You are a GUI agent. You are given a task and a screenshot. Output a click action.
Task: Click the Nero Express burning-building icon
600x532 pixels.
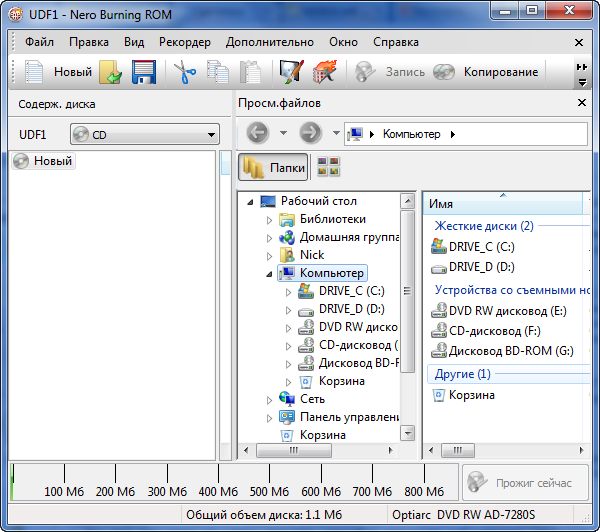coord(323,72)
